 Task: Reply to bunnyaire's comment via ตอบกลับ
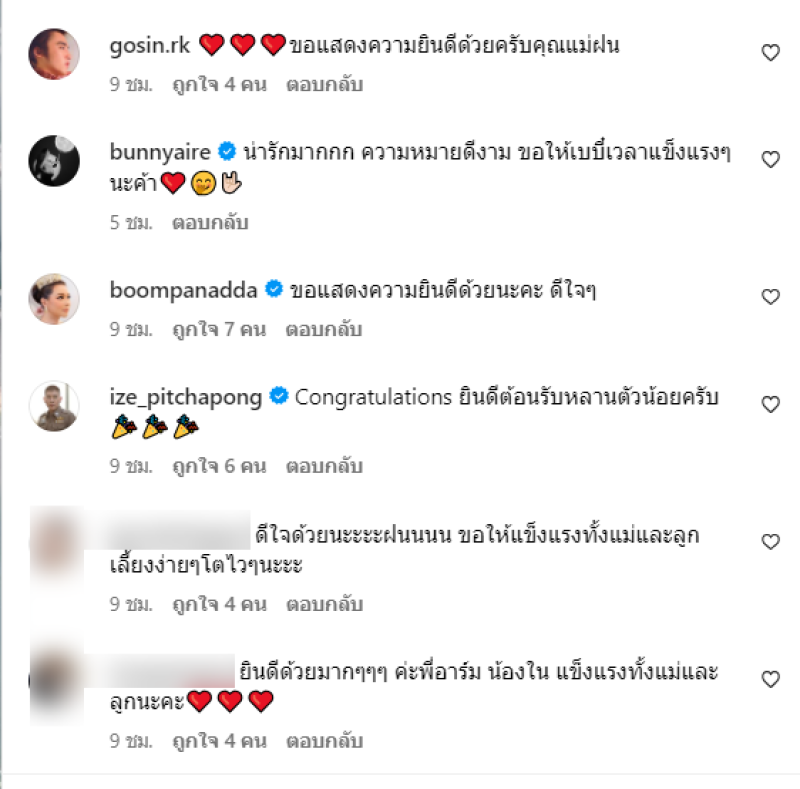pos(210,223)
